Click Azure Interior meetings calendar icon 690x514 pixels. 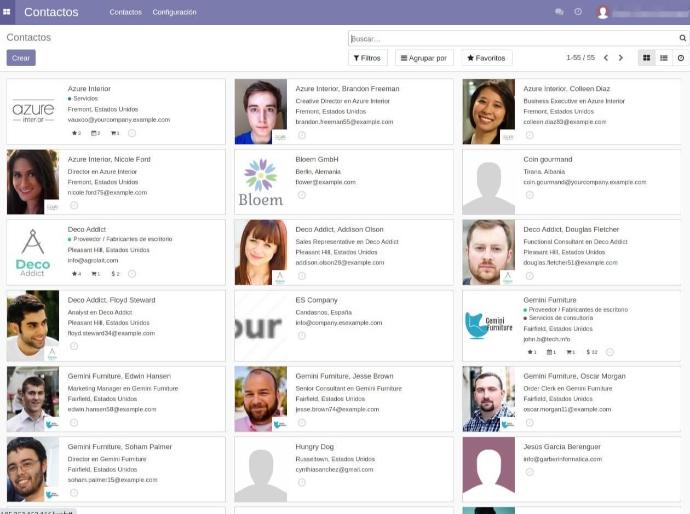pos(95,133)
